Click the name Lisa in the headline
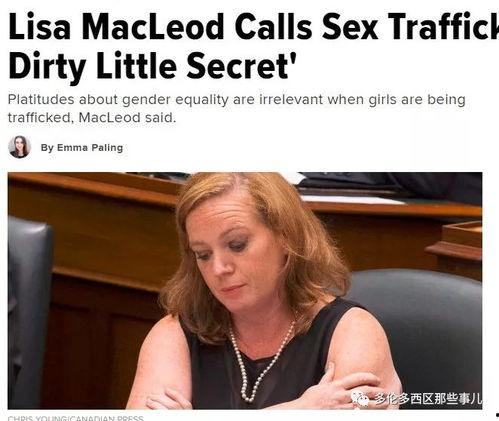499x421 pixels. (39, 27)
